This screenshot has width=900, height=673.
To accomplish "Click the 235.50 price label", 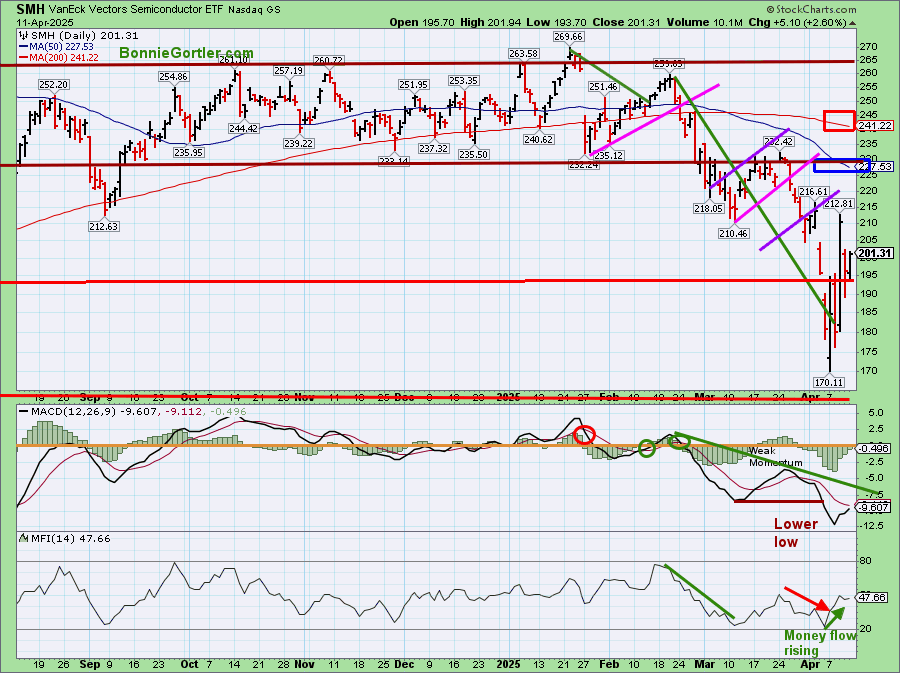I will (x=474, y=154).
